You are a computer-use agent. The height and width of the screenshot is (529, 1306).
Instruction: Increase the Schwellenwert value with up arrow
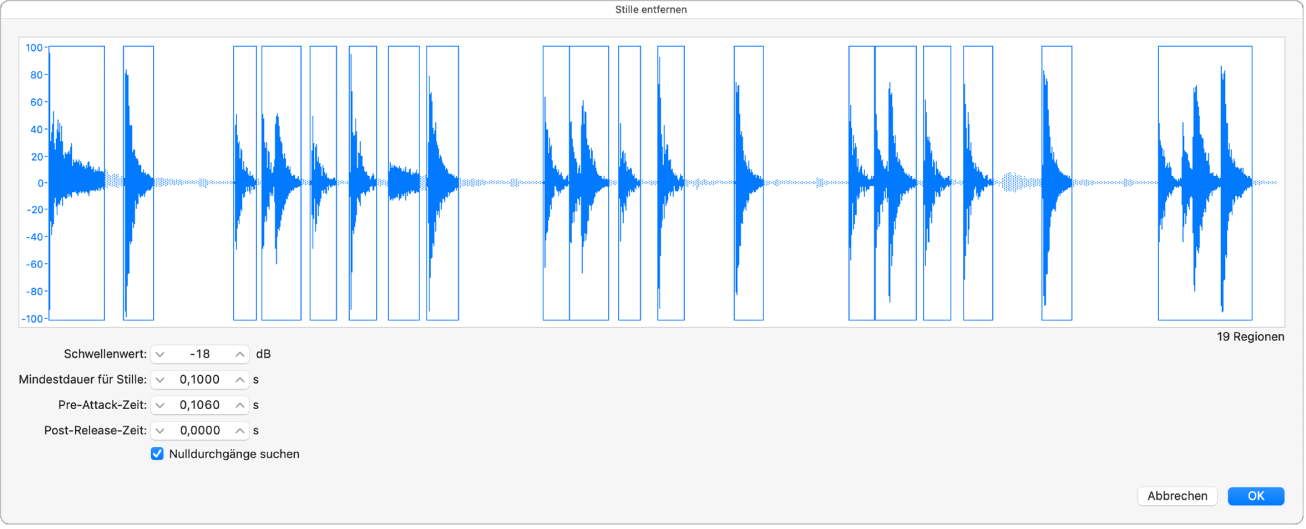point(240,354)
